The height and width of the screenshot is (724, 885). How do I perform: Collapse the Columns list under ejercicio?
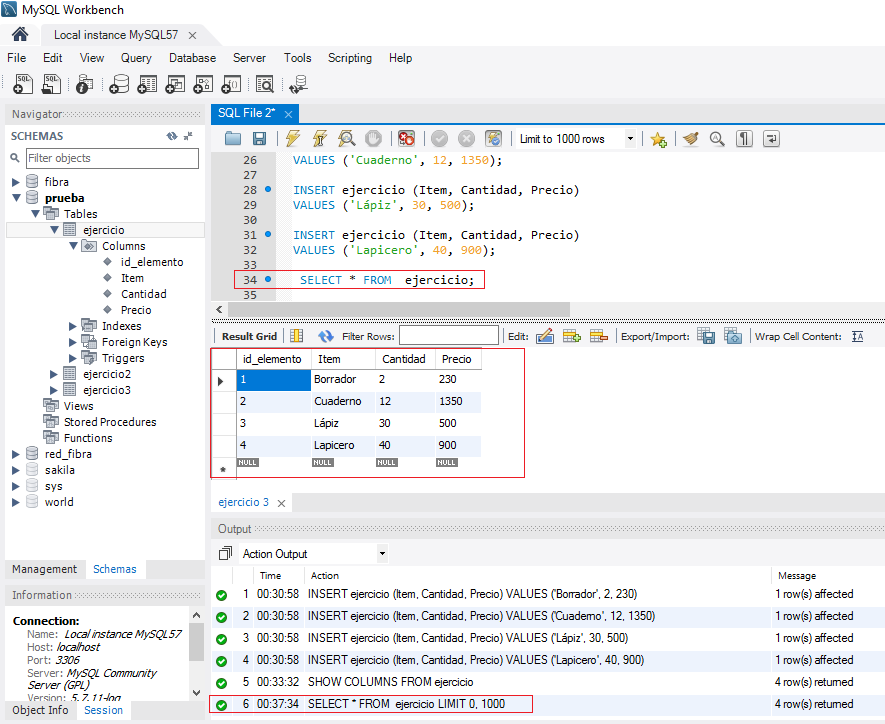72,245
